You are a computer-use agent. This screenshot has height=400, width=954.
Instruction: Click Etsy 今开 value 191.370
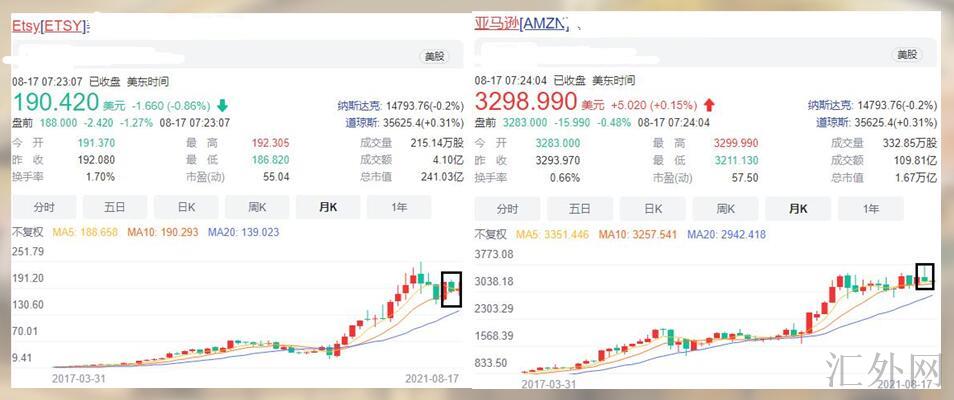click(x=96, y=143)
